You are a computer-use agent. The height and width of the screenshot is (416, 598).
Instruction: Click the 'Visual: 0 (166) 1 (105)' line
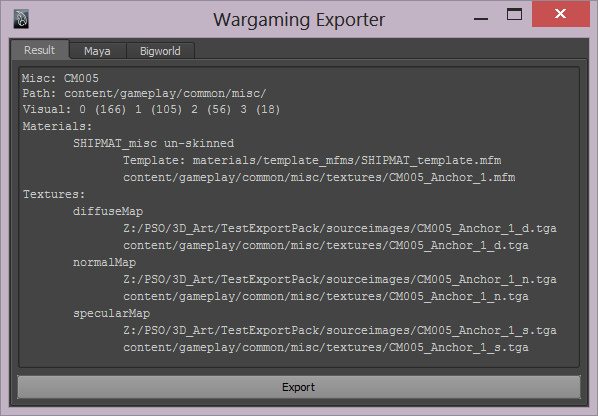pyautogui.click(x=151, y=109)
